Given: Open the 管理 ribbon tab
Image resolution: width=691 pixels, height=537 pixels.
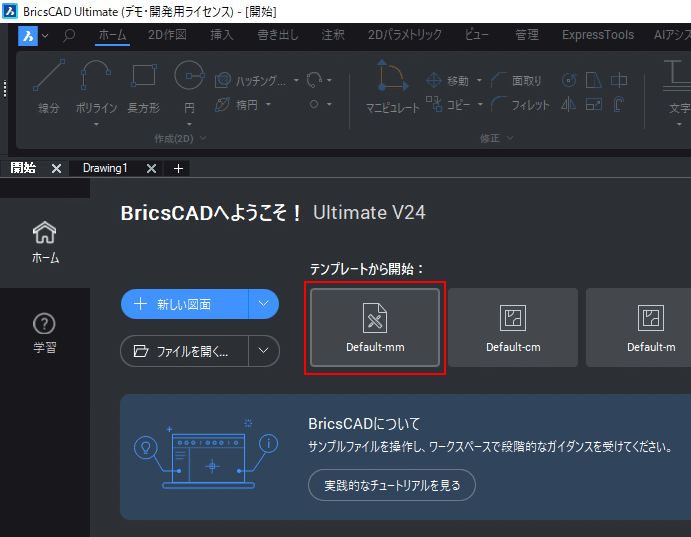Looking at the screenshot, I should 527,35.
